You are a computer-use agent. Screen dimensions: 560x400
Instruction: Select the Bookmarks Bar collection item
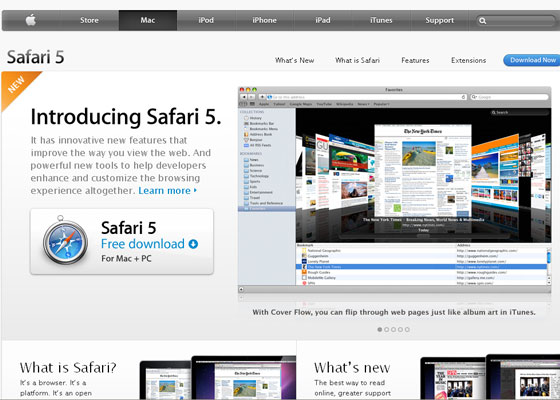click(259, 124)
